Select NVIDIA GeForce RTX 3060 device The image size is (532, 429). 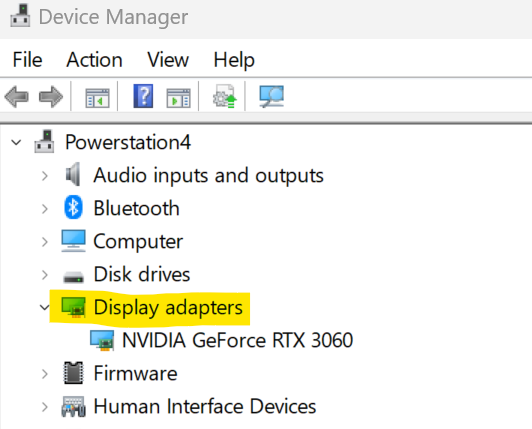[x=238, y=340]
